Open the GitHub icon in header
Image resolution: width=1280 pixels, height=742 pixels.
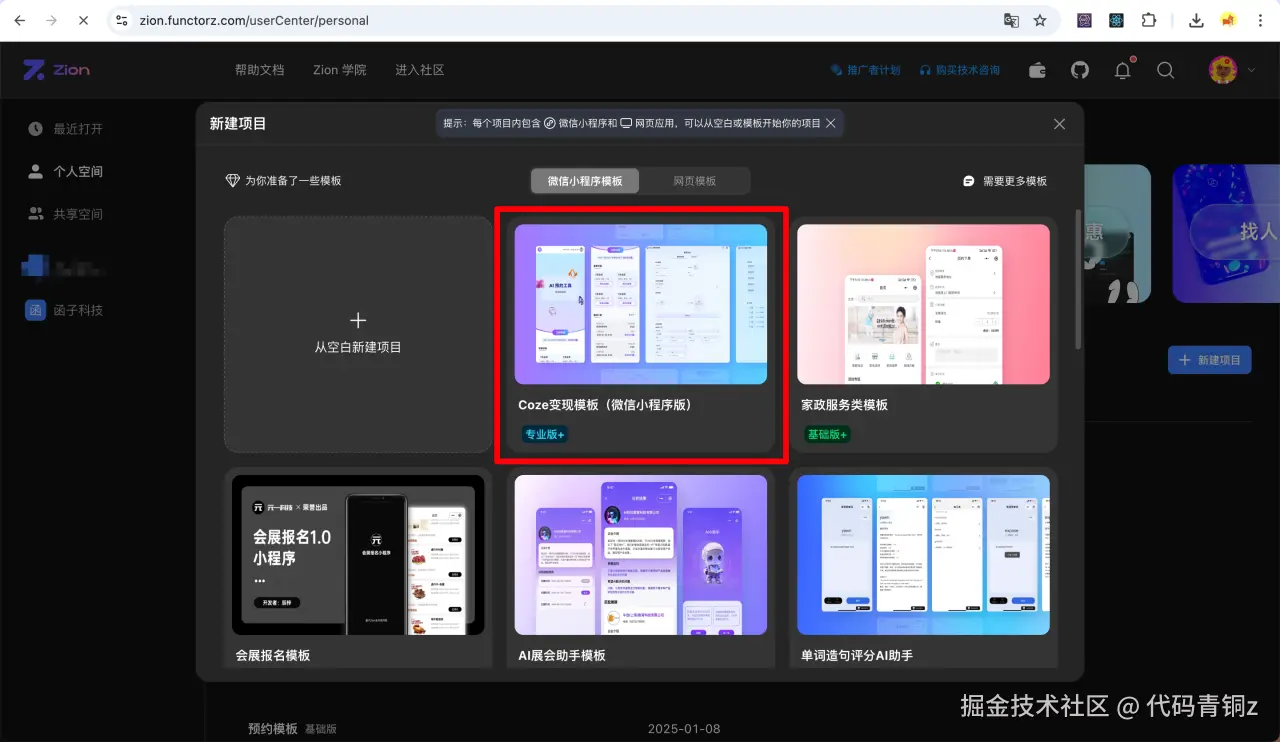[x=1080, y=70]
